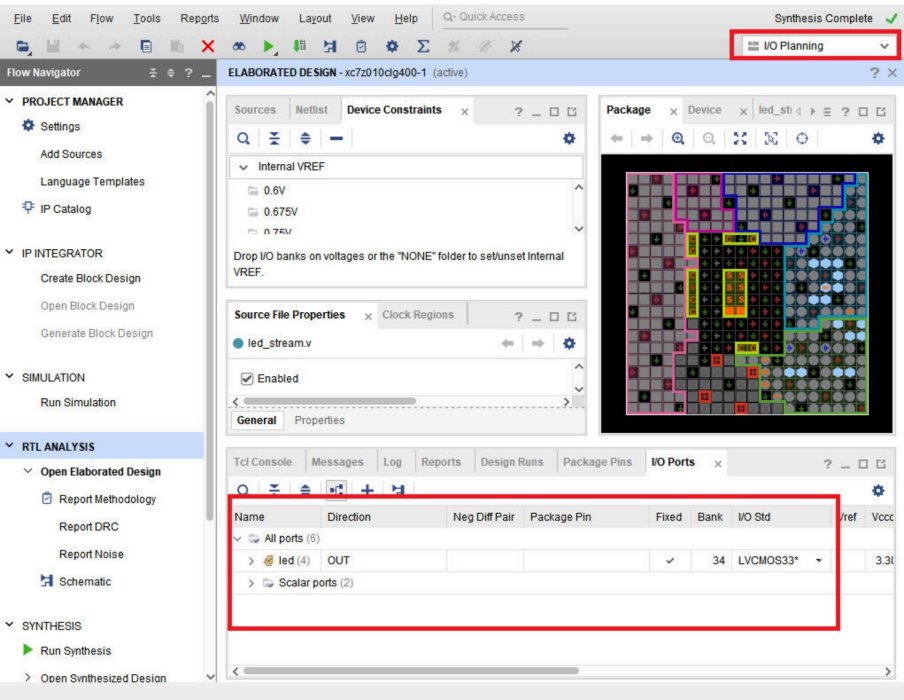The height and width of the screenshot is (700, 904).
Task: Zoom in on the Package view
Action: [x=678, y=139]
